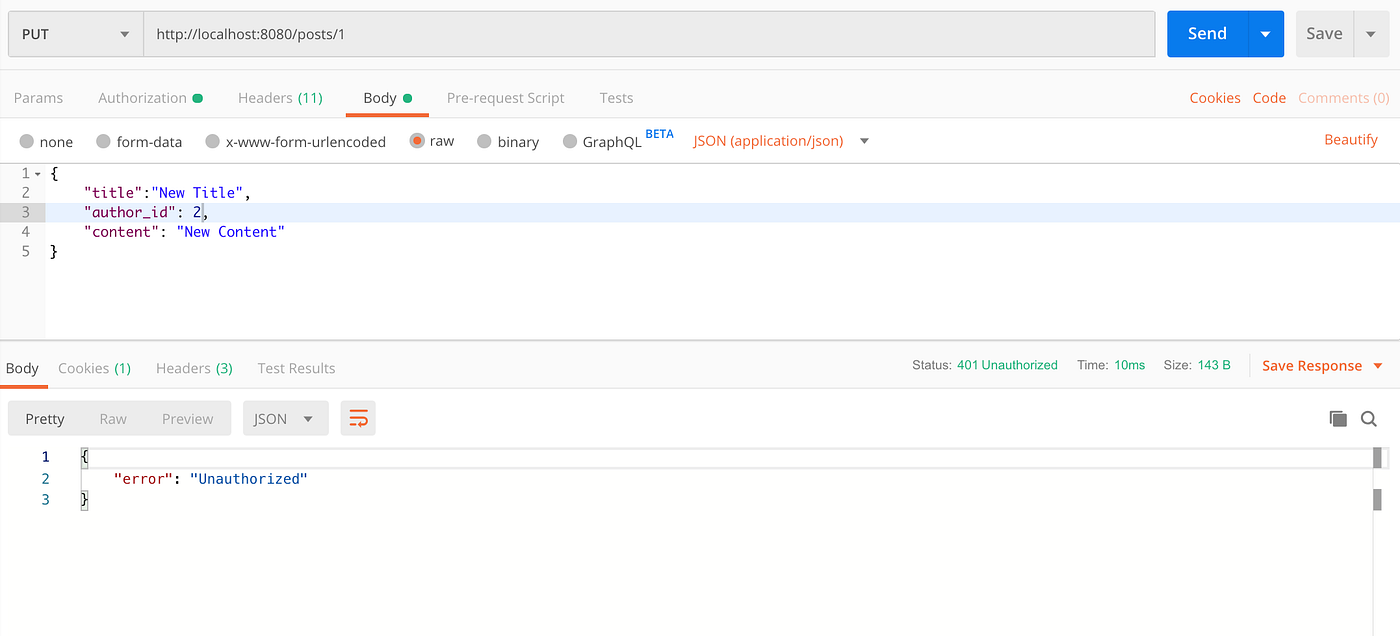Switch response view to Preview

(187, 419)
